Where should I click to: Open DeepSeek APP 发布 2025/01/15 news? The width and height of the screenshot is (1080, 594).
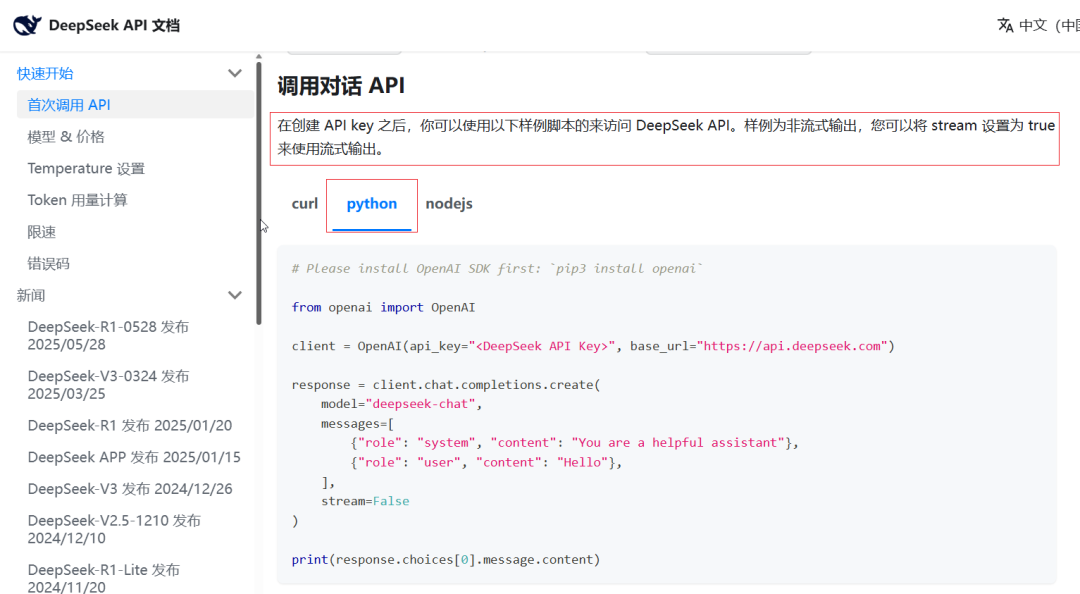point(134,457)
